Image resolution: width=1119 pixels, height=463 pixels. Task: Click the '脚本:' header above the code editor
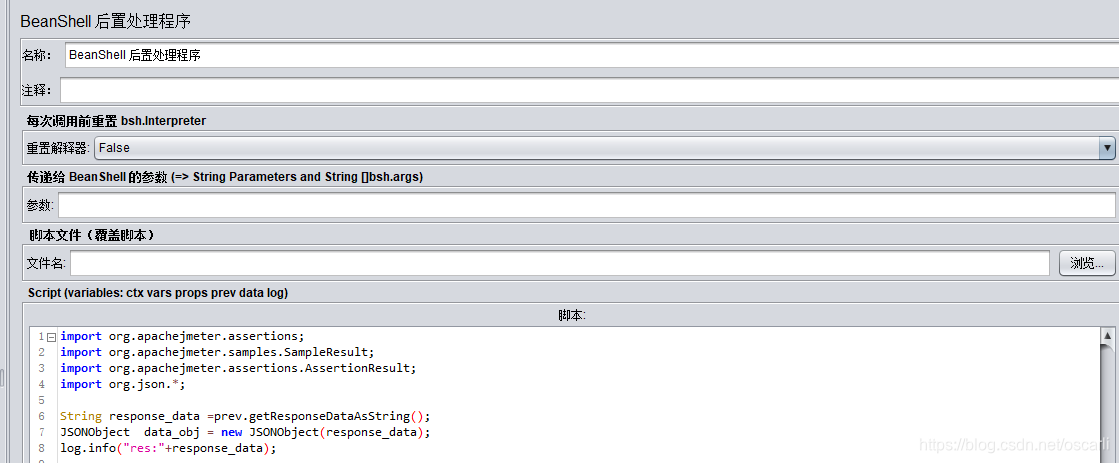572,315
